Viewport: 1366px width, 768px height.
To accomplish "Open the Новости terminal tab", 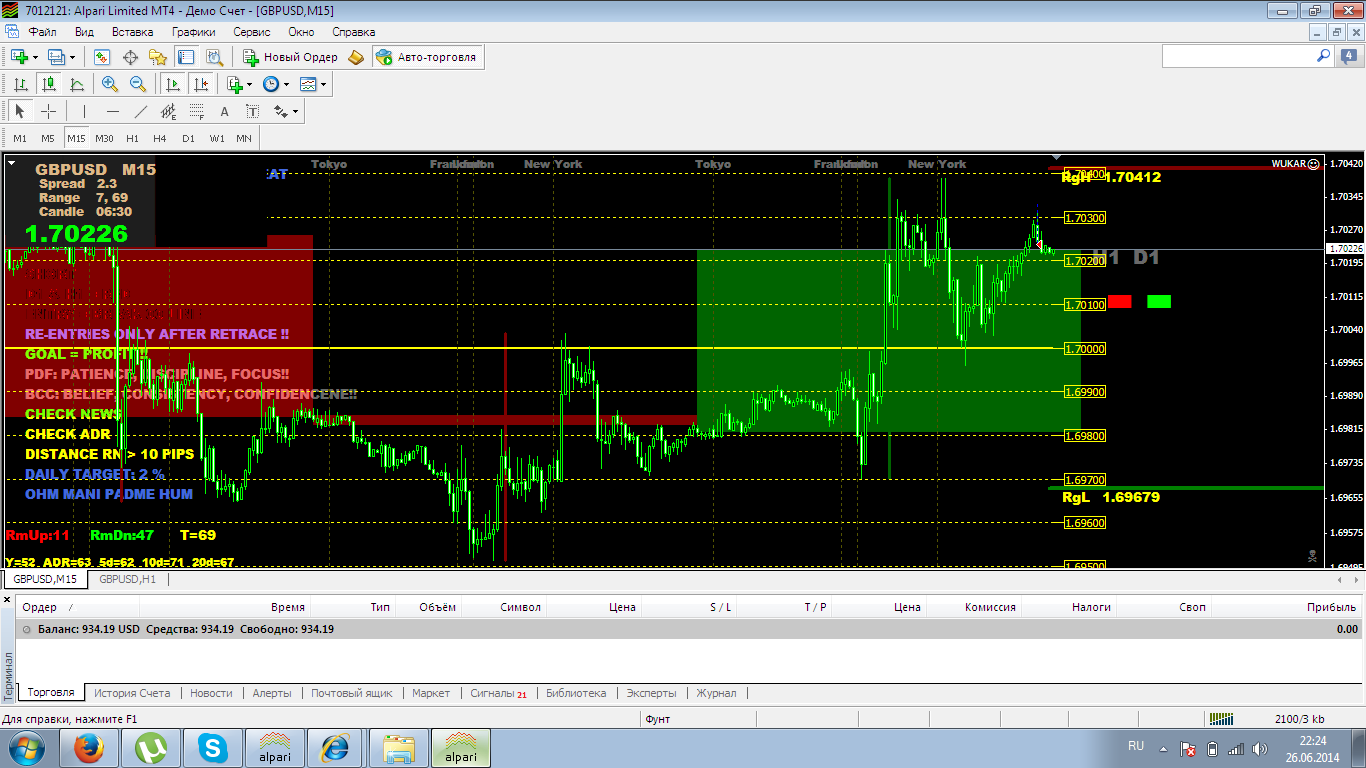I will point(211,693).
